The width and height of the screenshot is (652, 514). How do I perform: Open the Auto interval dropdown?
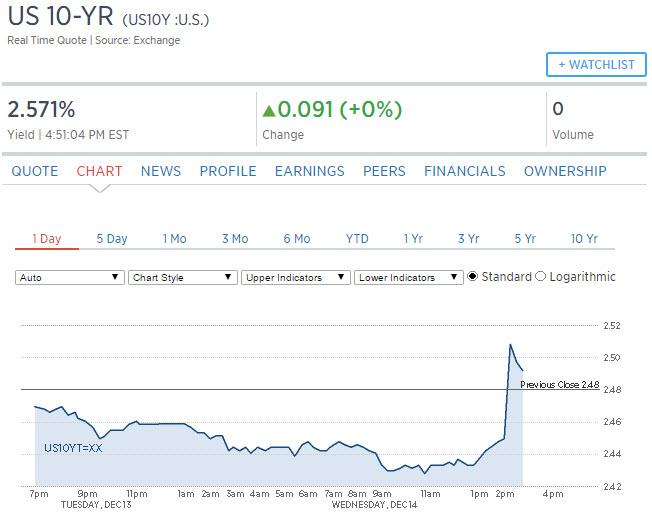[69, 277]
